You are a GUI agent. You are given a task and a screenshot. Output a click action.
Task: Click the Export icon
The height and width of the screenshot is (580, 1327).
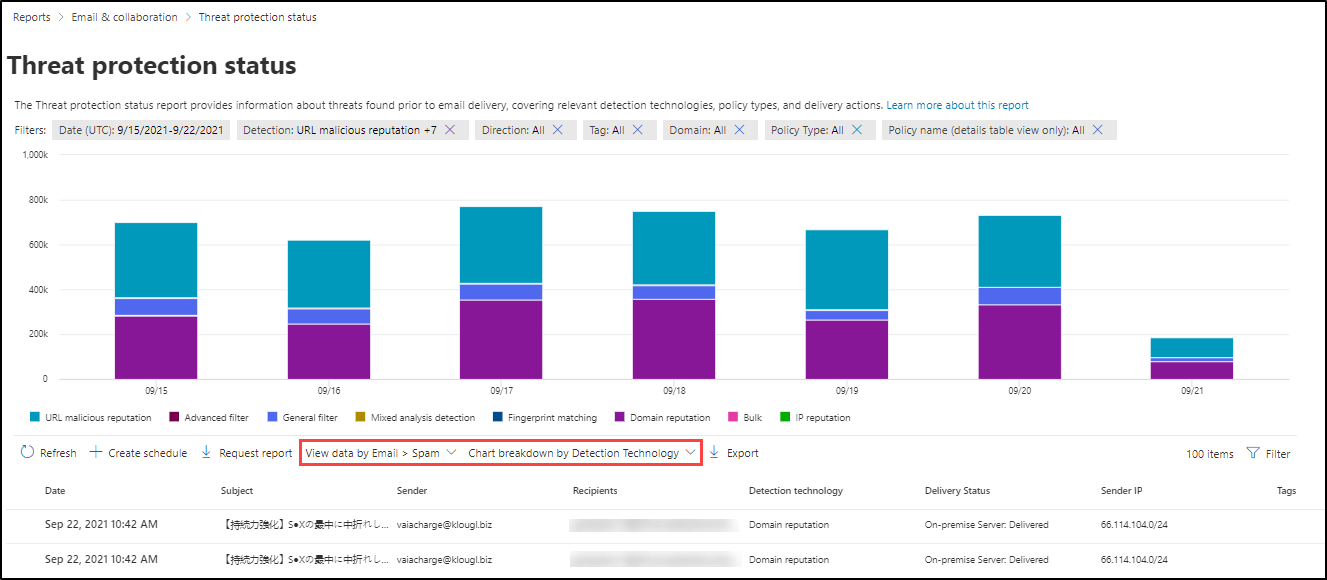[x=713, y=452]
